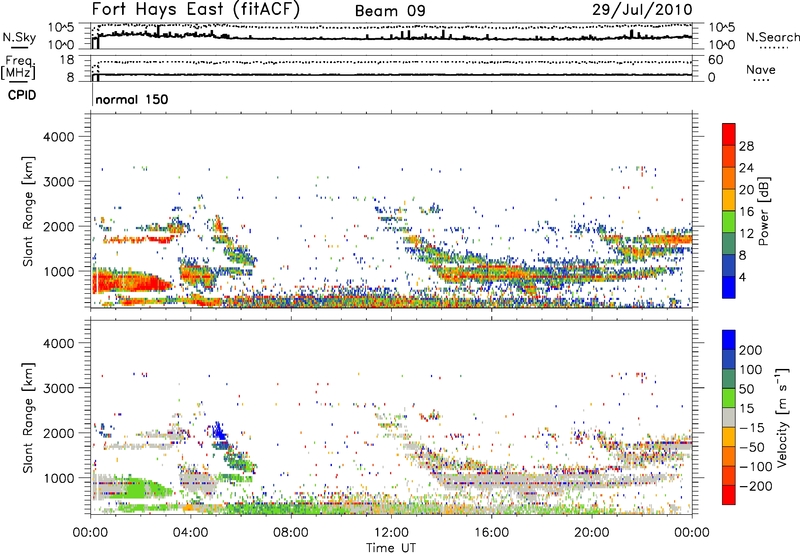Image resolution: width=800 pixels, height=554 pixels.
Task: Pick the red top segment of power colorbar
Action: click(729, 134)
